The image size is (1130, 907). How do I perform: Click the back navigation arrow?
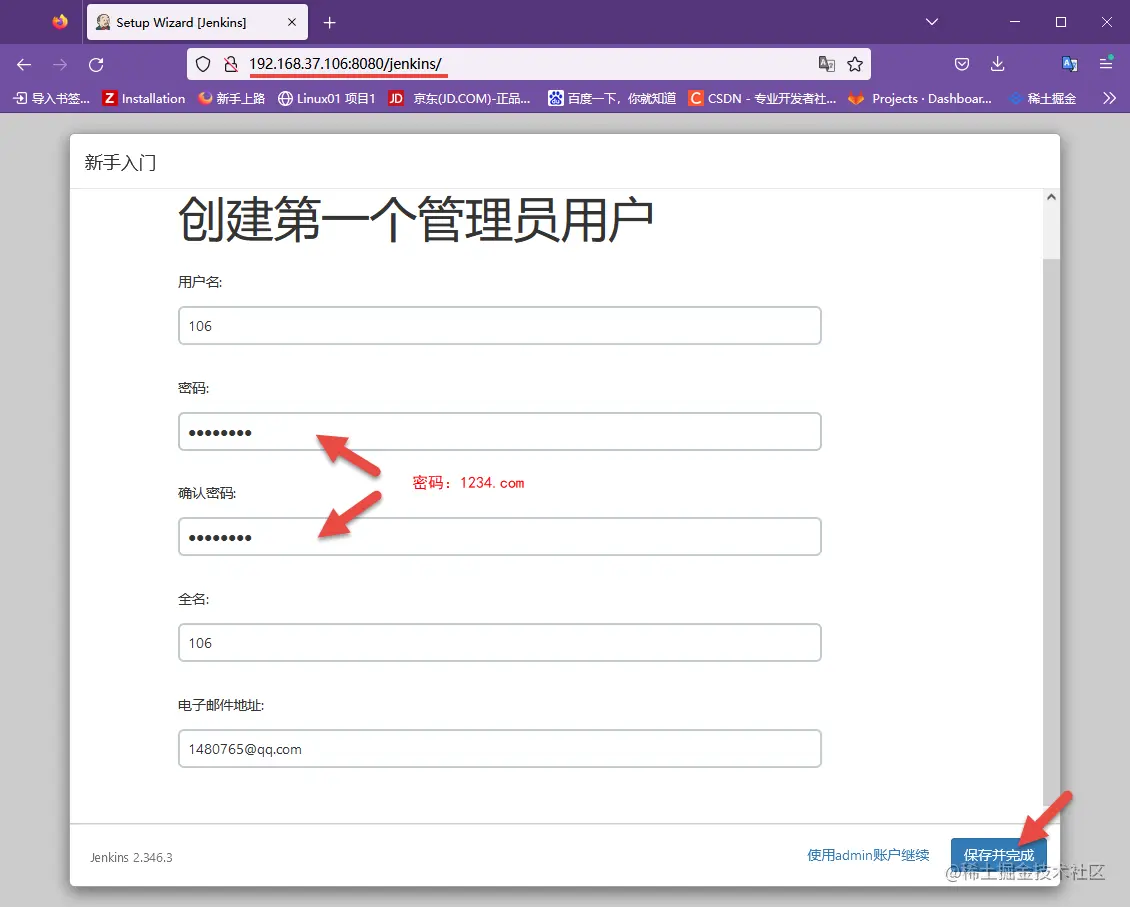pyautogui.click(x=23, y=64)
